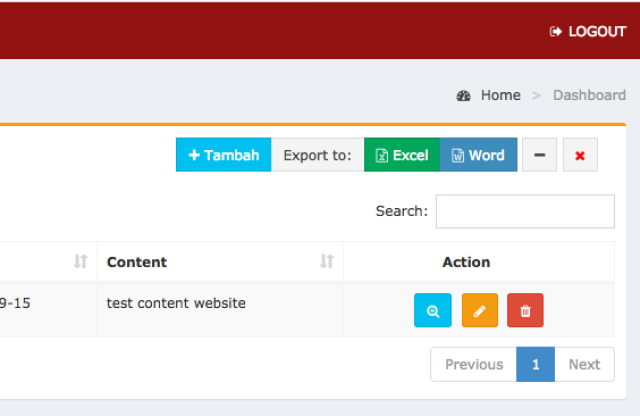Screen dimensions: 640x416
Task: Select the "test content website" cell
Action: [176, 303]
